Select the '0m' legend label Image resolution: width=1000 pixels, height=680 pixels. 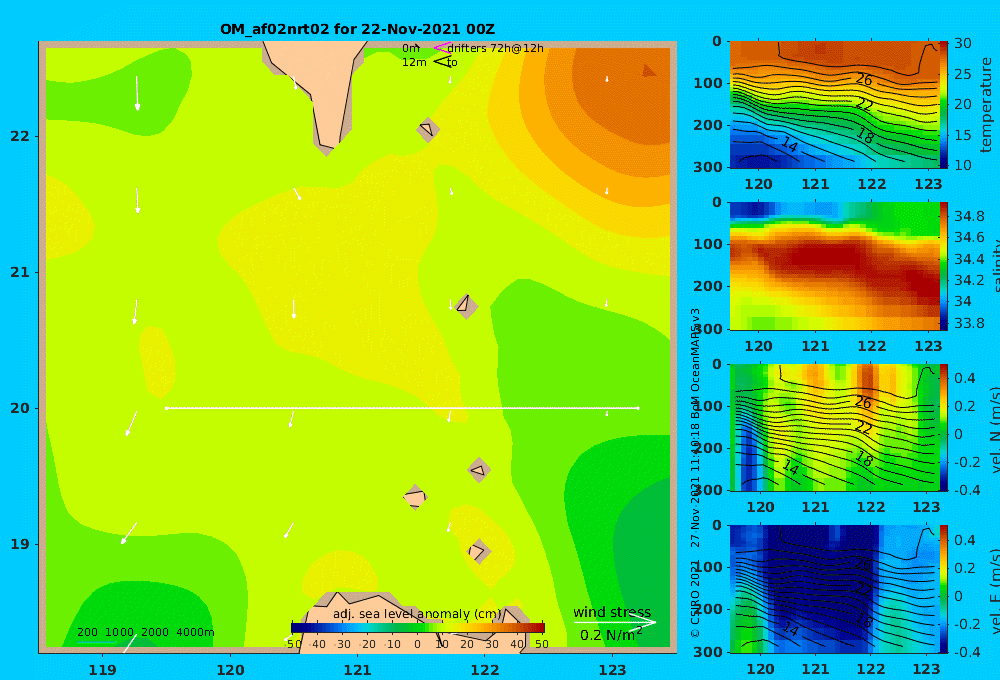[411, 48]
